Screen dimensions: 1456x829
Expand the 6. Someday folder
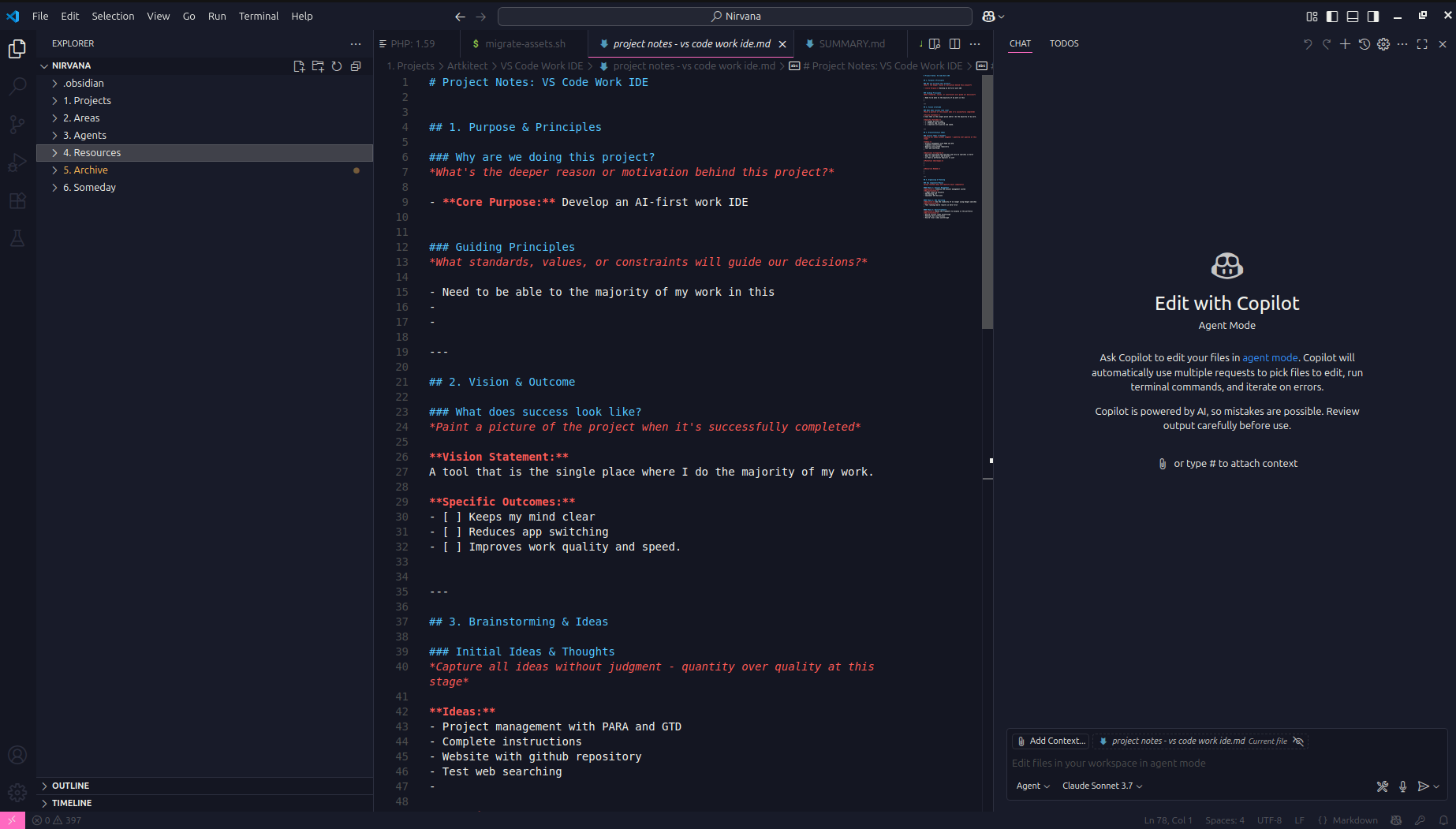(204, 187)
